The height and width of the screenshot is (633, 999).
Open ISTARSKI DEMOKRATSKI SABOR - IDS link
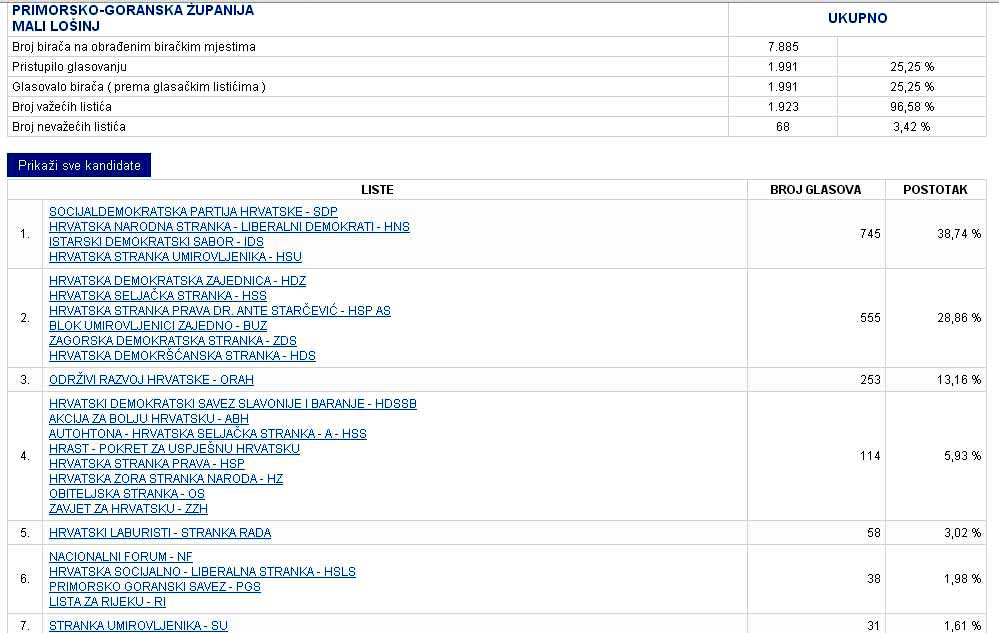coord(156,242)
